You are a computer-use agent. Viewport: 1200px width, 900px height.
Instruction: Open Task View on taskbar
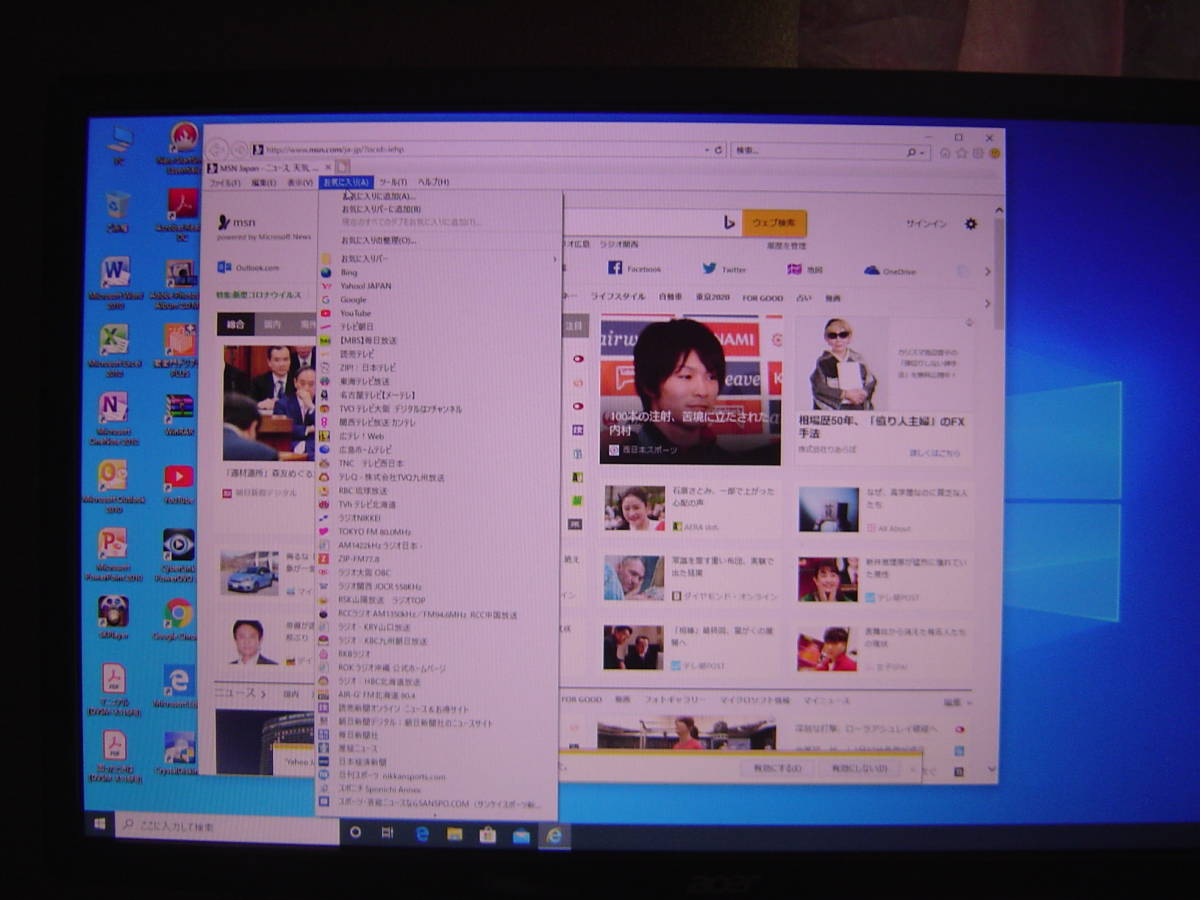[387, 832]
